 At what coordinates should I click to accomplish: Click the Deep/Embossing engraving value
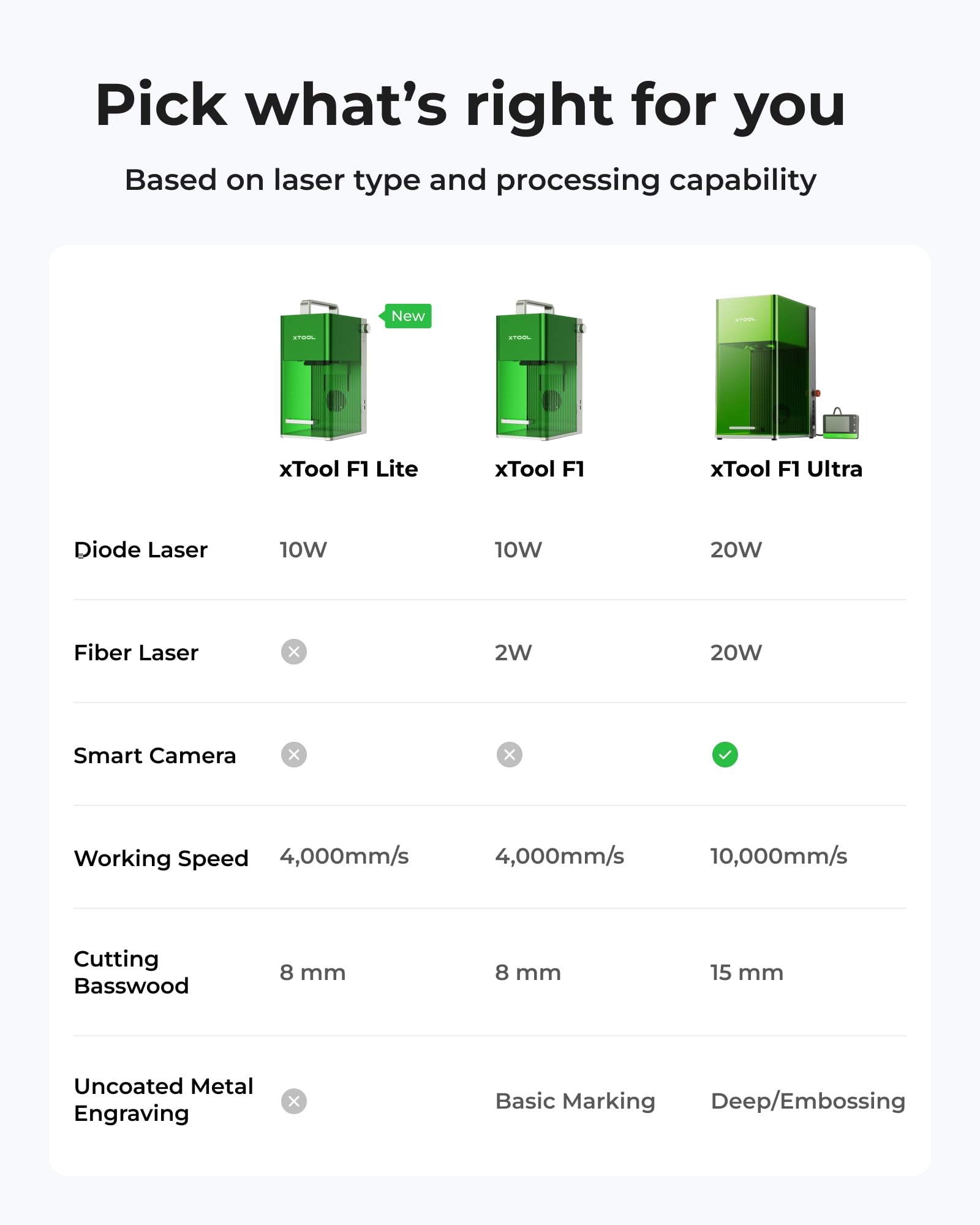pos(808,1101)
